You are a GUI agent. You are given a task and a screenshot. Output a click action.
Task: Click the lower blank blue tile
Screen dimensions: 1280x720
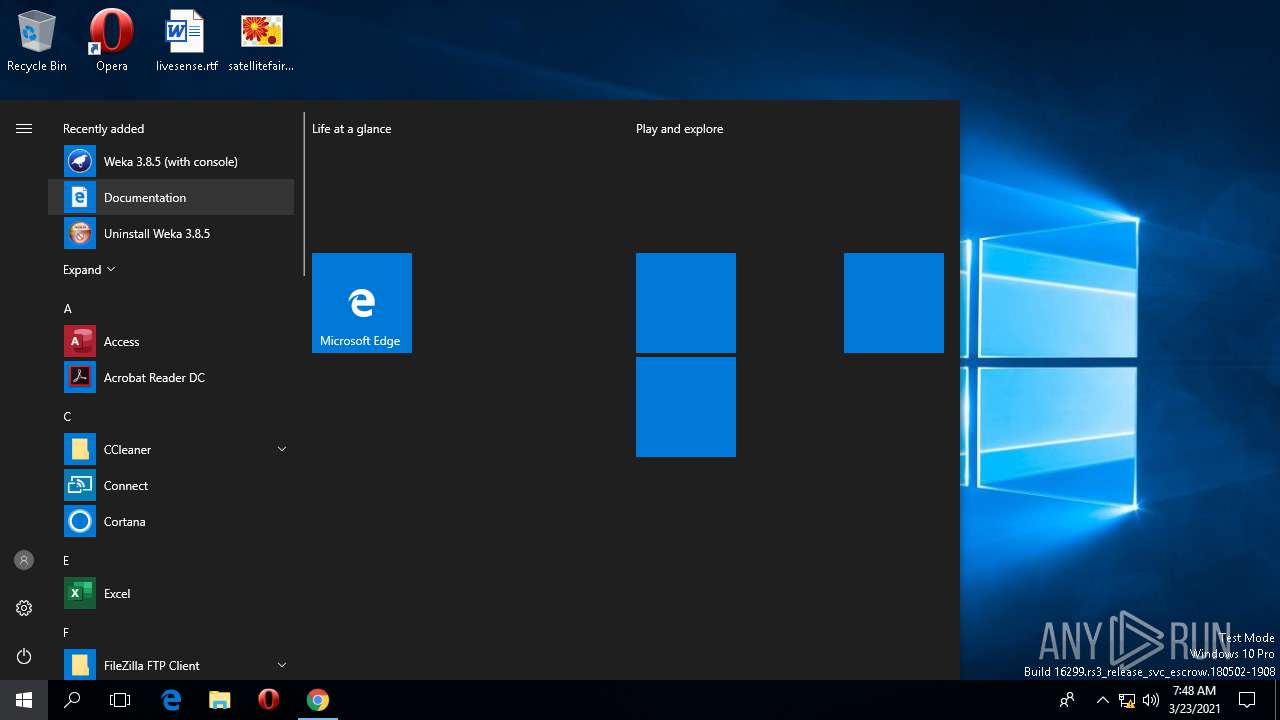click(x=686, y=407)
